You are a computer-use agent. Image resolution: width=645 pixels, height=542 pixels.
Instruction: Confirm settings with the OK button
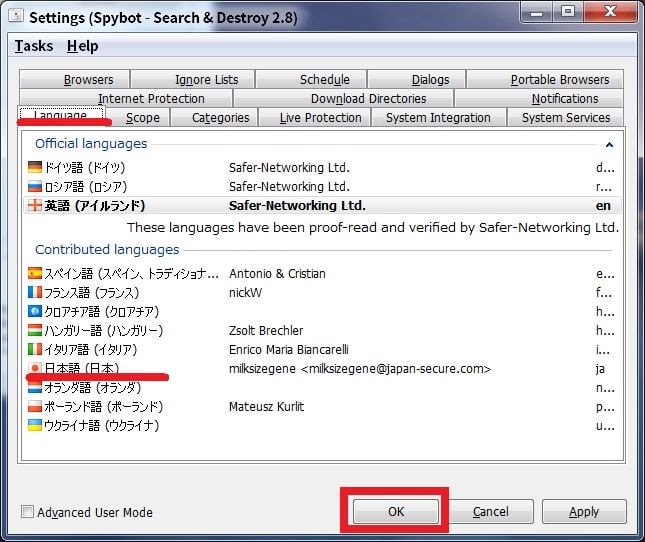pyautogui.click(x=396, y=511)
